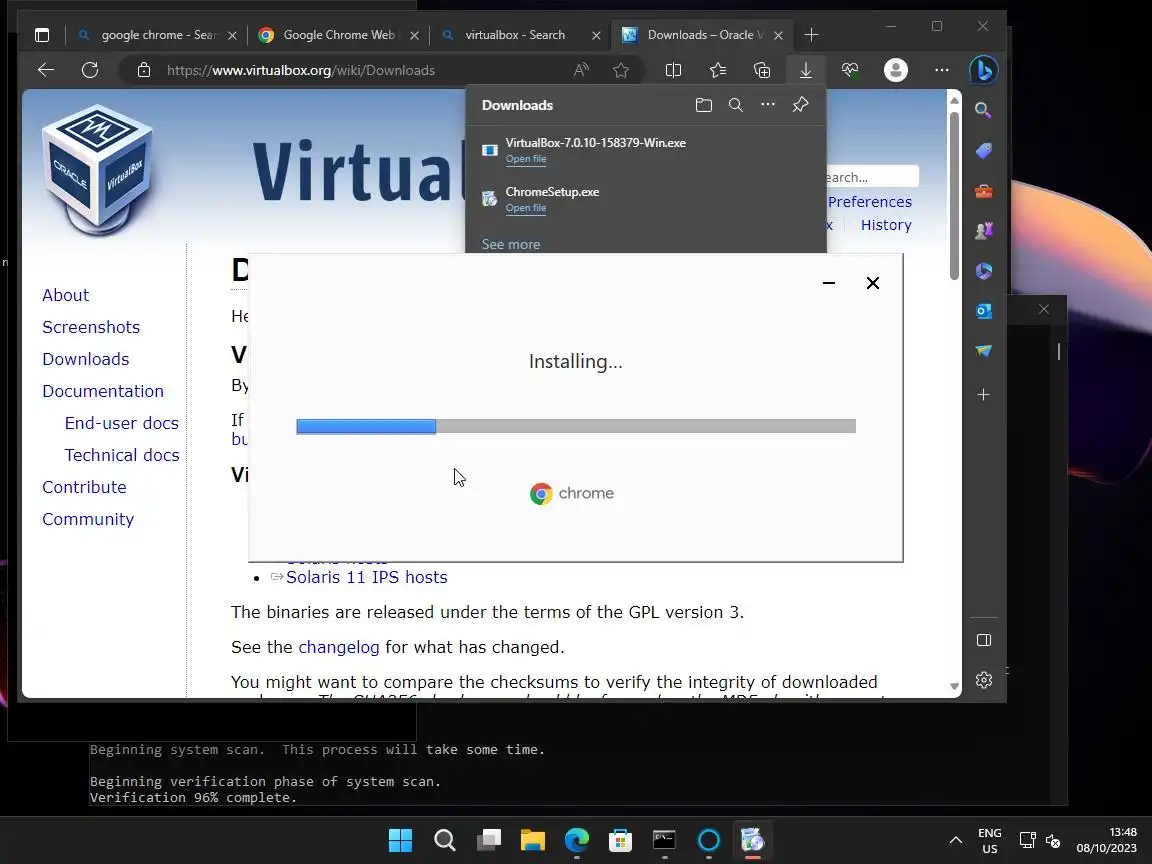Open Microsoft Store from the taskbar
1152x864 pixels.
click(621, 840)
